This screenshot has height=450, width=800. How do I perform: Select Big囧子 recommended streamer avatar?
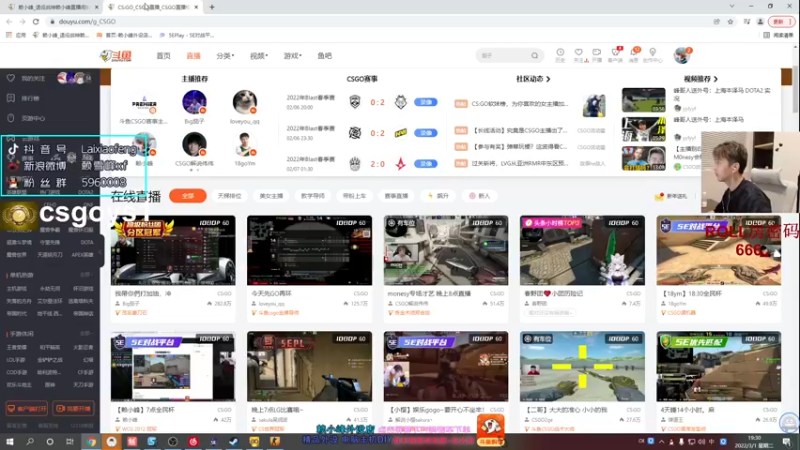[x=194, y=102]
